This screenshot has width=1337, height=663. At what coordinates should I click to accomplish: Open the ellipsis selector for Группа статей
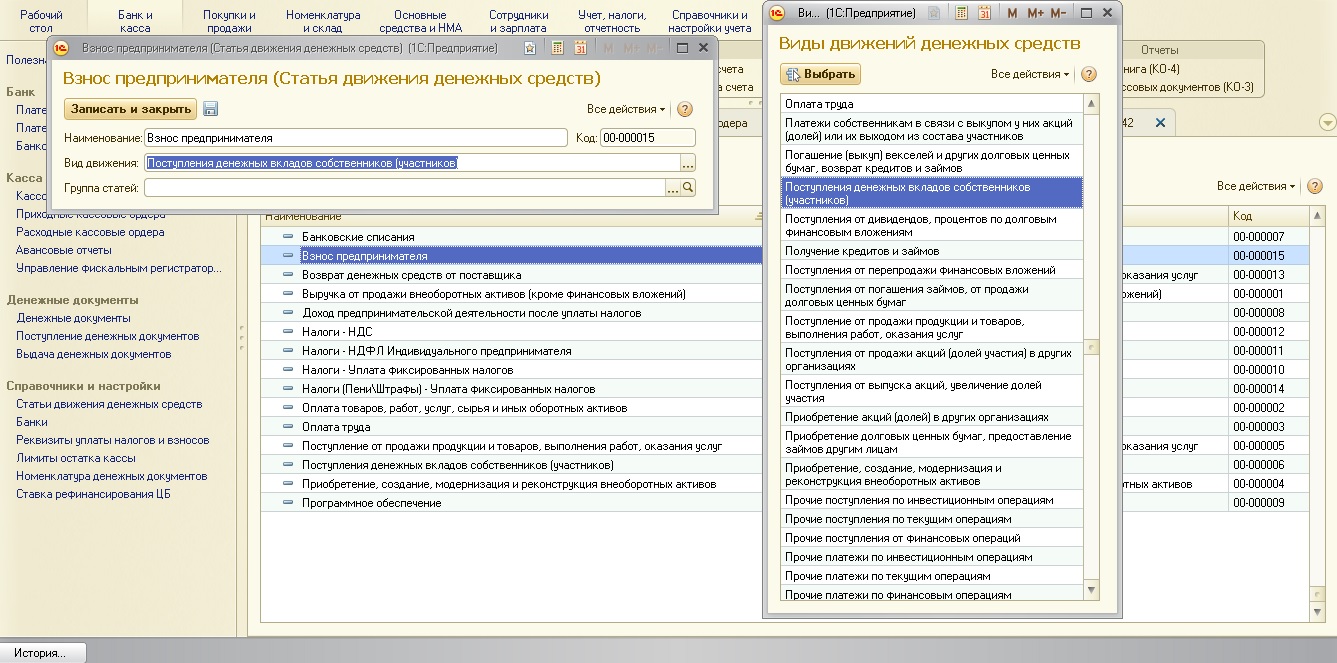click(x=673, y=187)
